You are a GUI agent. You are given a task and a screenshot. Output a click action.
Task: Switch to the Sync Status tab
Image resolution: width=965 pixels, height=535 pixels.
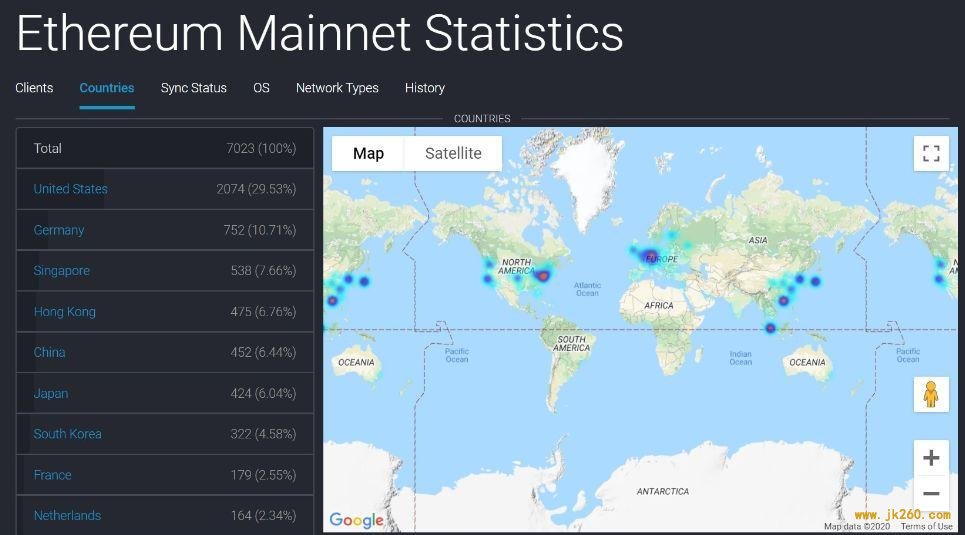click(193, 88)
